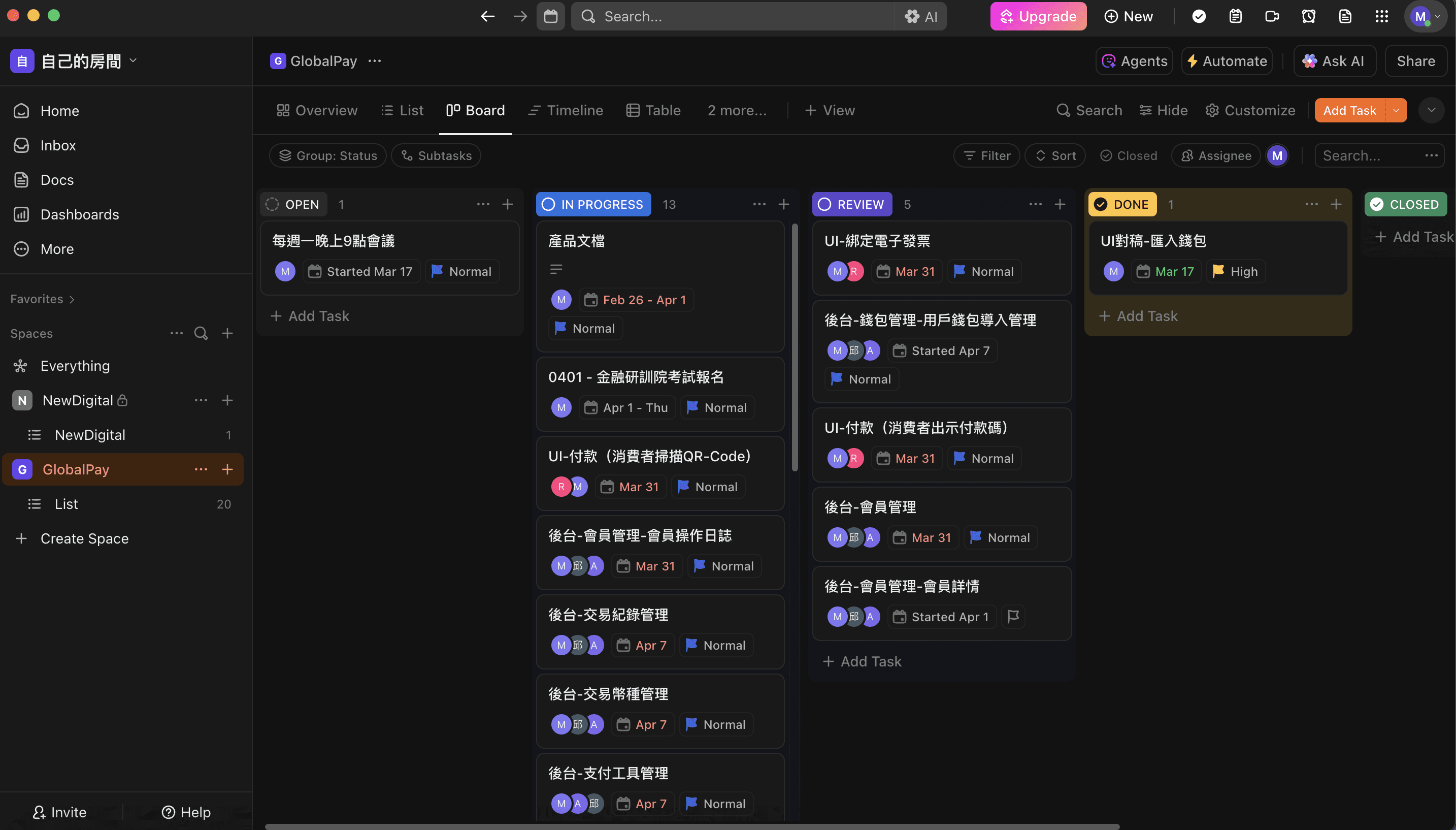Image resolution: width=1456 pixels, height=830 pixels.
Task: Open the 自己的房間 workspace dropdown
Action: pos(74,61)
